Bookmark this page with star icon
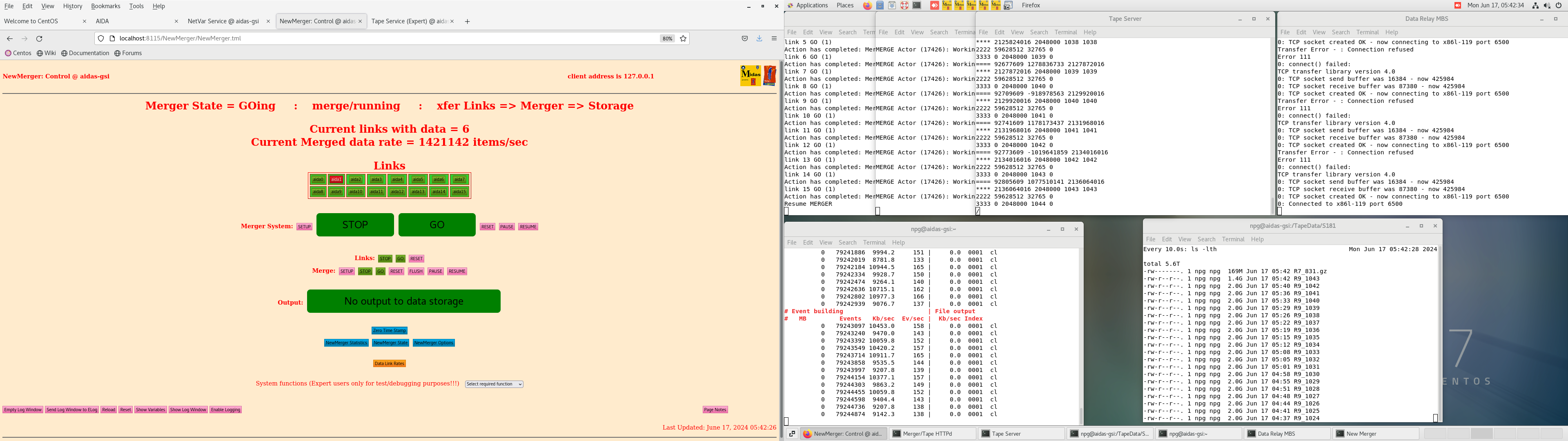The width and height of the screenshot is (1568, 441). click(683, 38)
